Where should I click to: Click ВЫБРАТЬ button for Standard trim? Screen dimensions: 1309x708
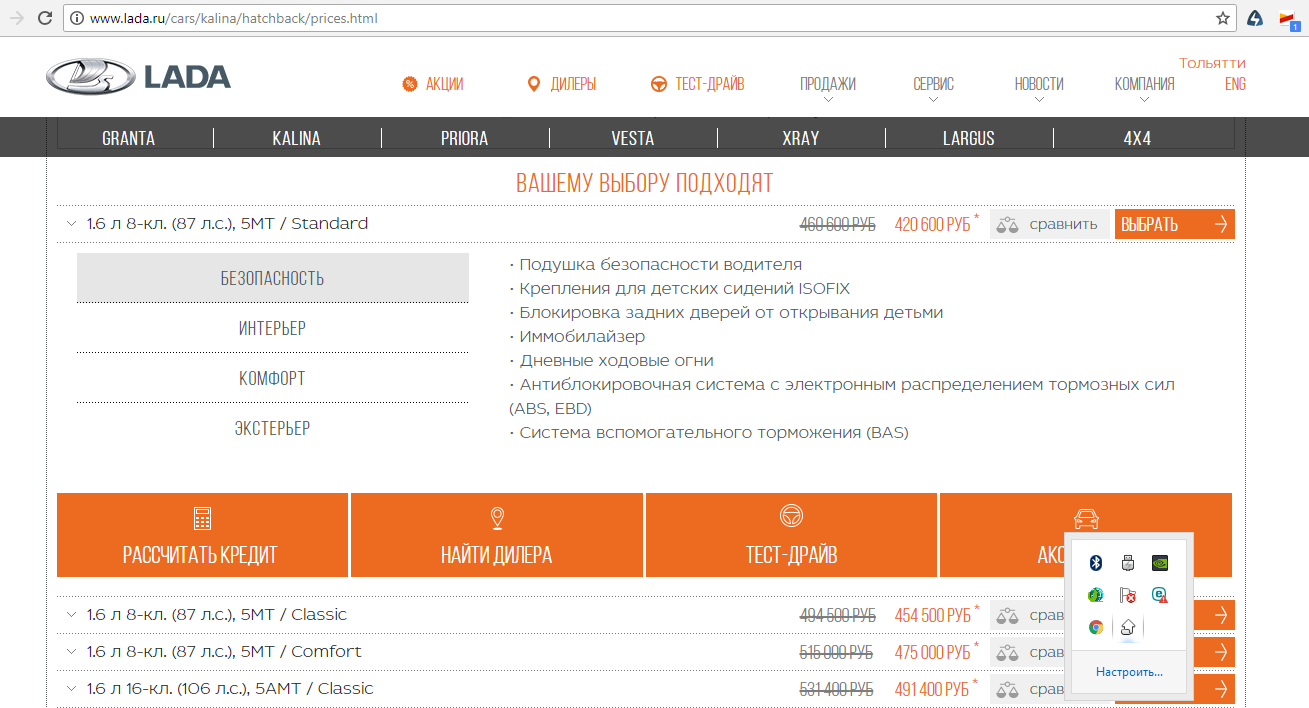pos(1175,224)
